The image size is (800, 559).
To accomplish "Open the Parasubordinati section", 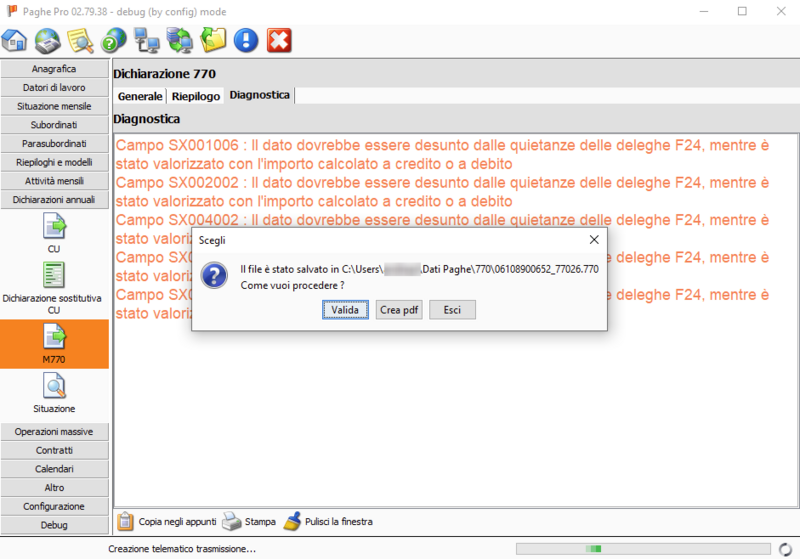I will click(54, 143).
